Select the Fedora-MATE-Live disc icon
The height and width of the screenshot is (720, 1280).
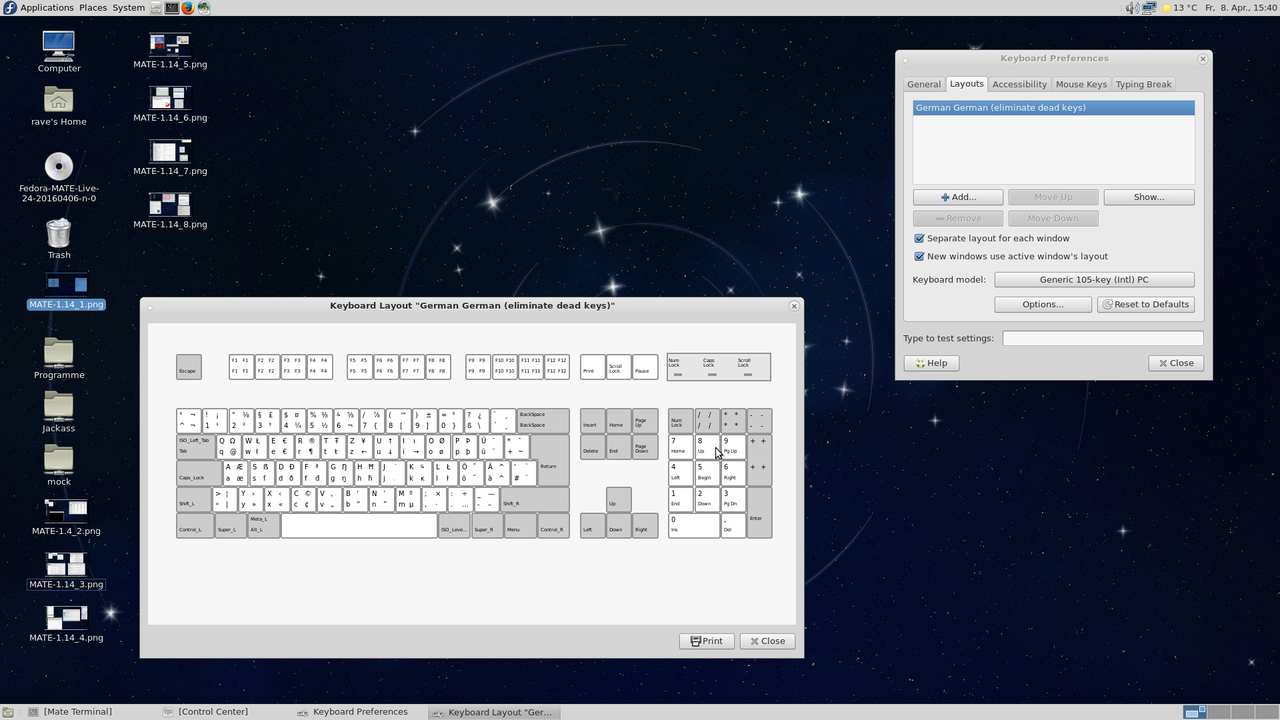coord(59,166)
